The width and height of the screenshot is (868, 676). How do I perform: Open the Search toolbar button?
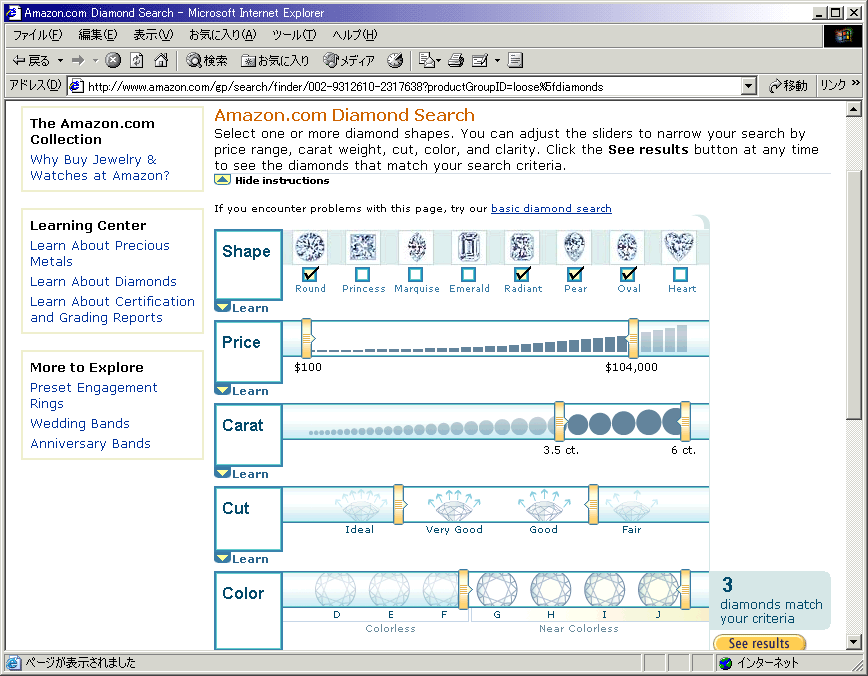coord(206,60)
